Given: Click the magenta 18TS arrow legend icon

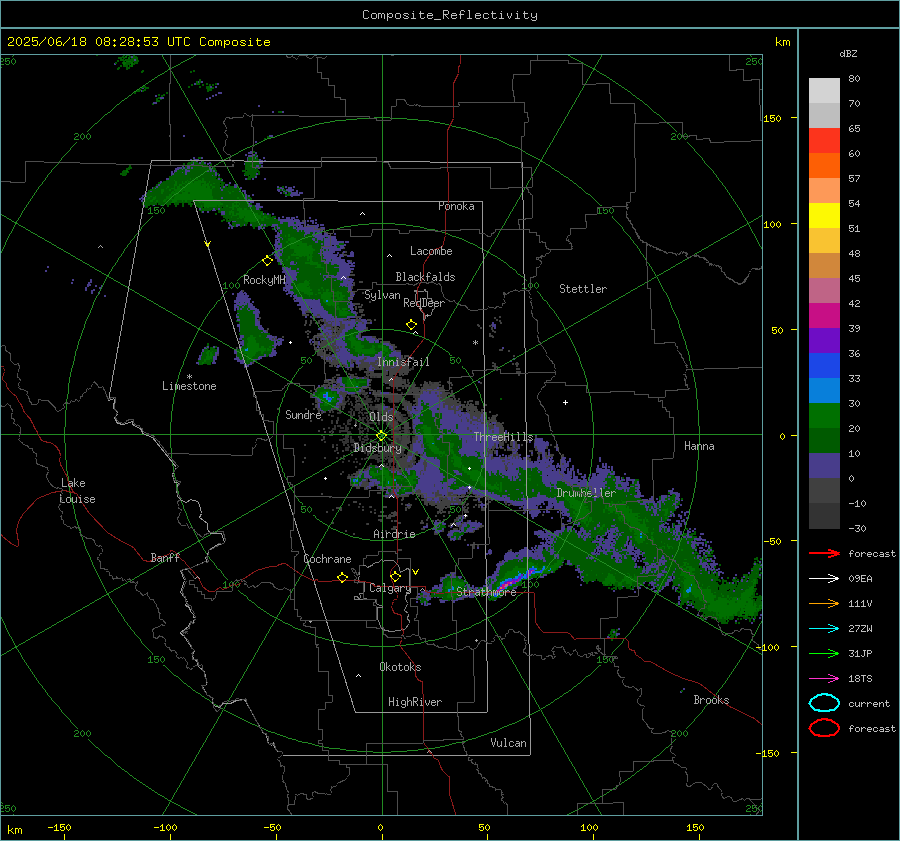Looking at the screenshot, I should pos(824,679).
